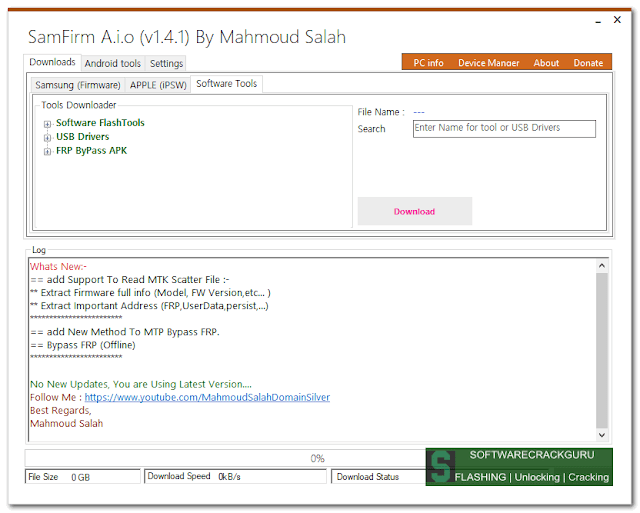Viewport: 640px width, 513px height.
Task: Click the File Size 0 GB field
Action: point(82,477)
